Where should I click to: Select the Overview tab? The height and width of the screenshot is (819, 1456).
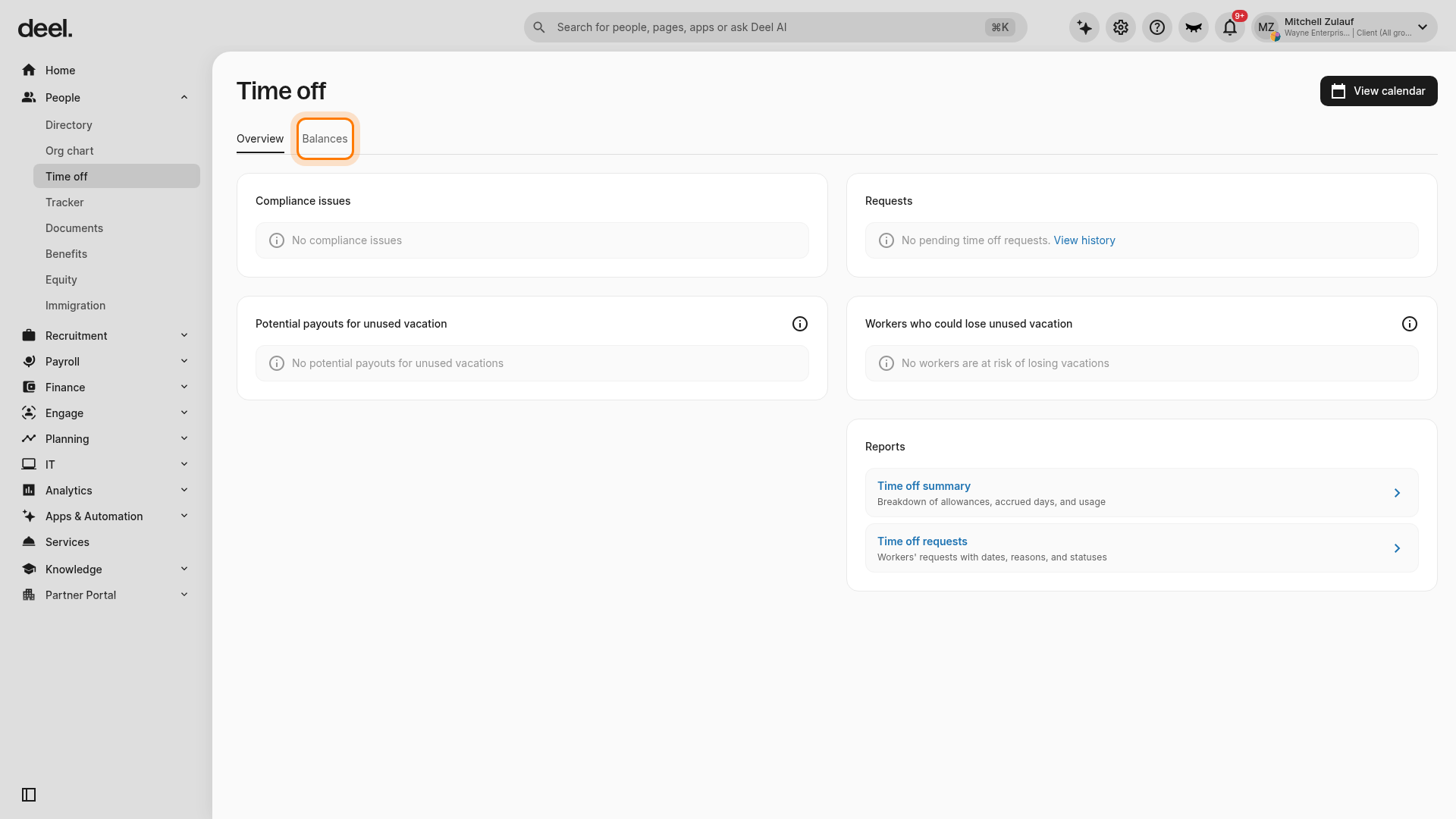coord(260,139)
